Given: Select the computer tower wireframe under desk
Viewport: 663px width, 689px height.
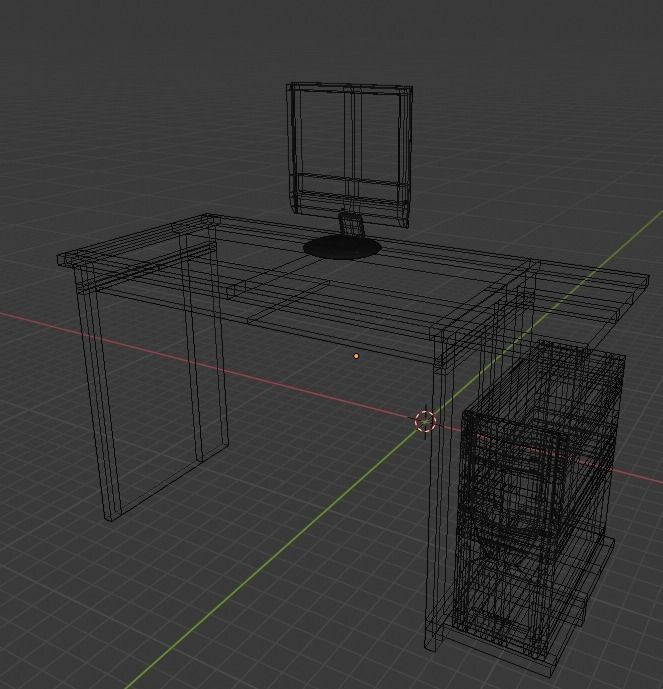Looking at the screenshot, I should coord(540,499).
